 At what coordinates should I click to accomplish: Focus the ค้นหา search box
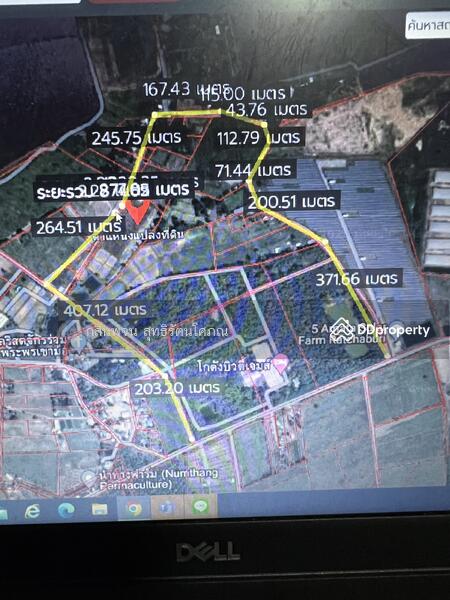click(x=427, y=25)
